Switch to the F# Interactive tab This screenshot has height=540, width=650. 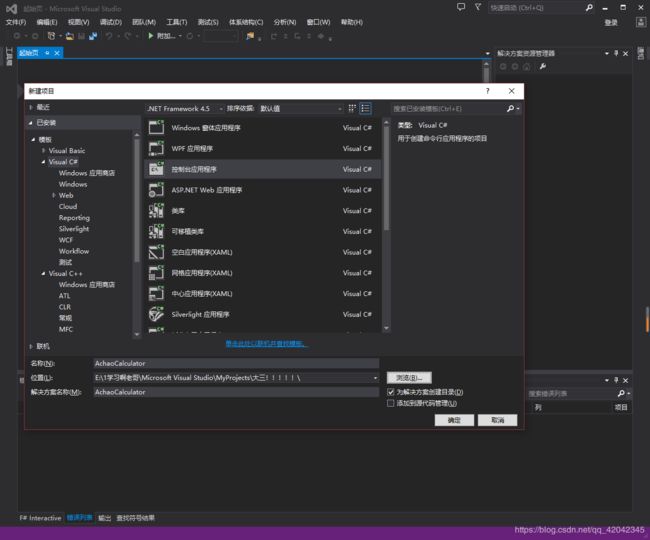40,518
